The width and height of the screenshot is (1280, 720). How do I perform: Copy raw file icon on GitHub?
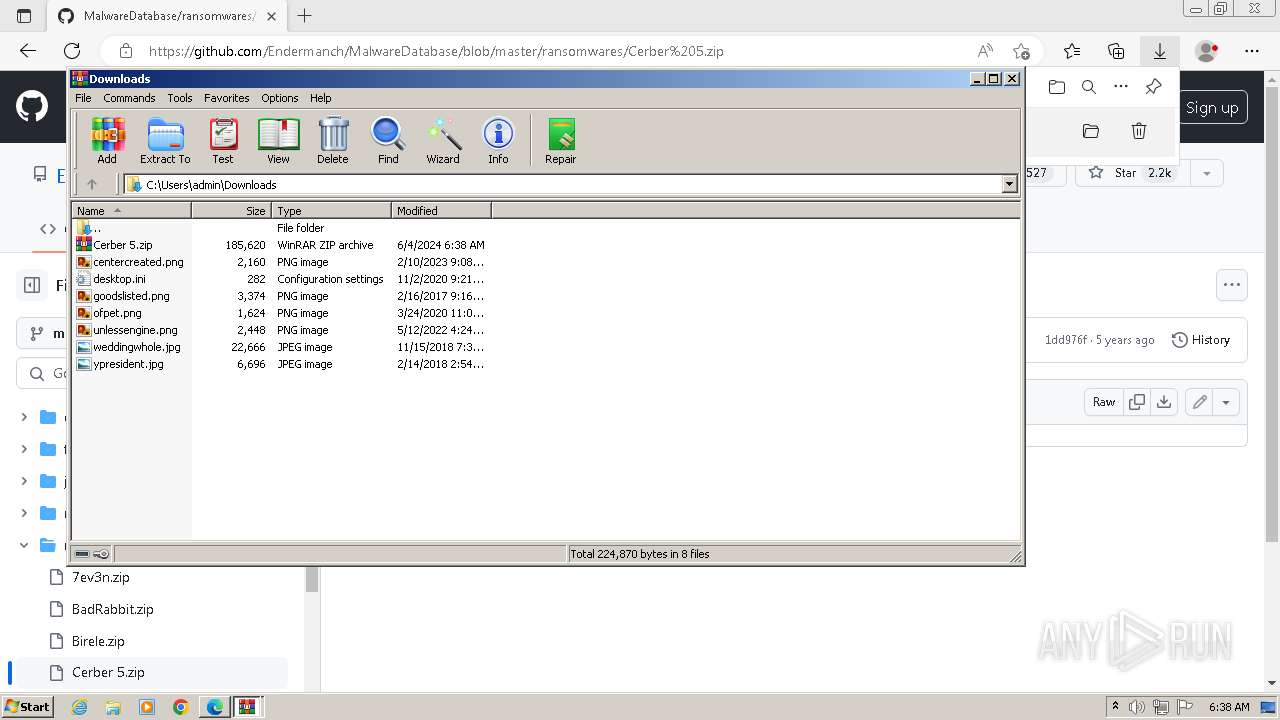[x=1137, y=402]
